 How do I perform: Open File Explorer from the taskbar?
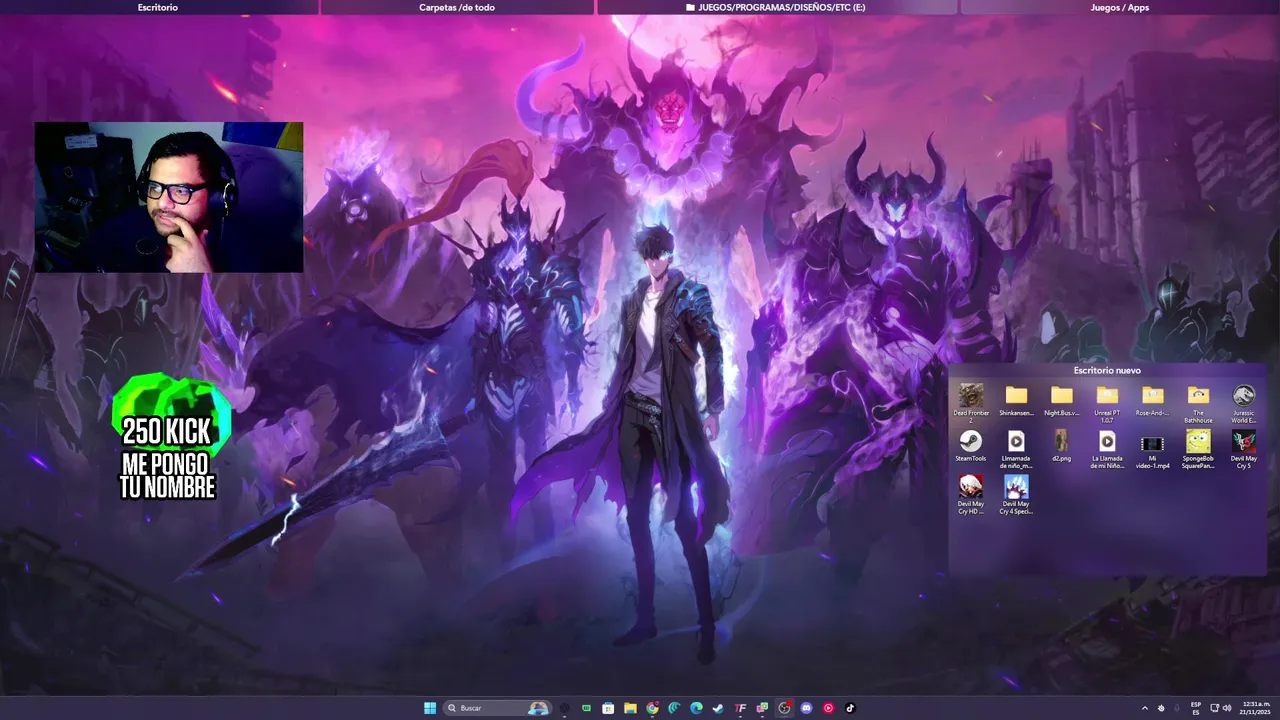point(630,708)
